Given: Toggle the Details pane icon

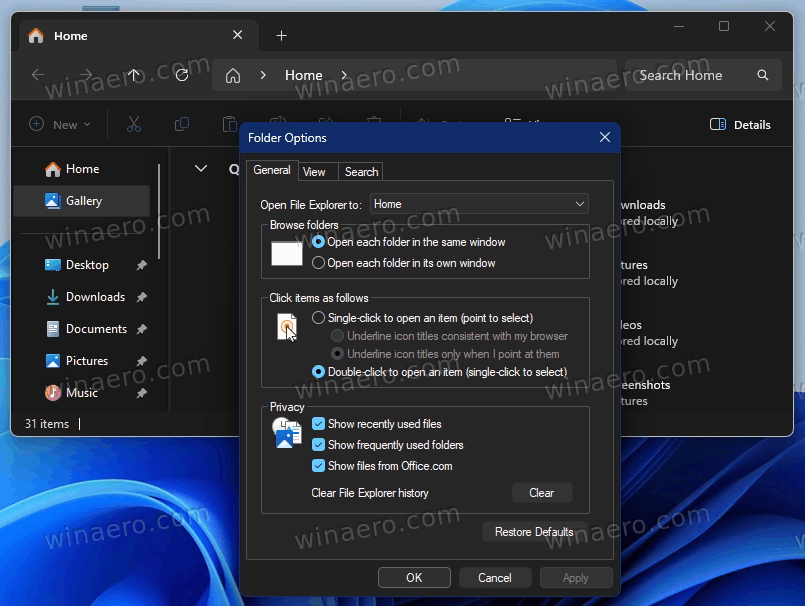Looking at the screenshot, I should pyautogui.click(x=717, y=125).
